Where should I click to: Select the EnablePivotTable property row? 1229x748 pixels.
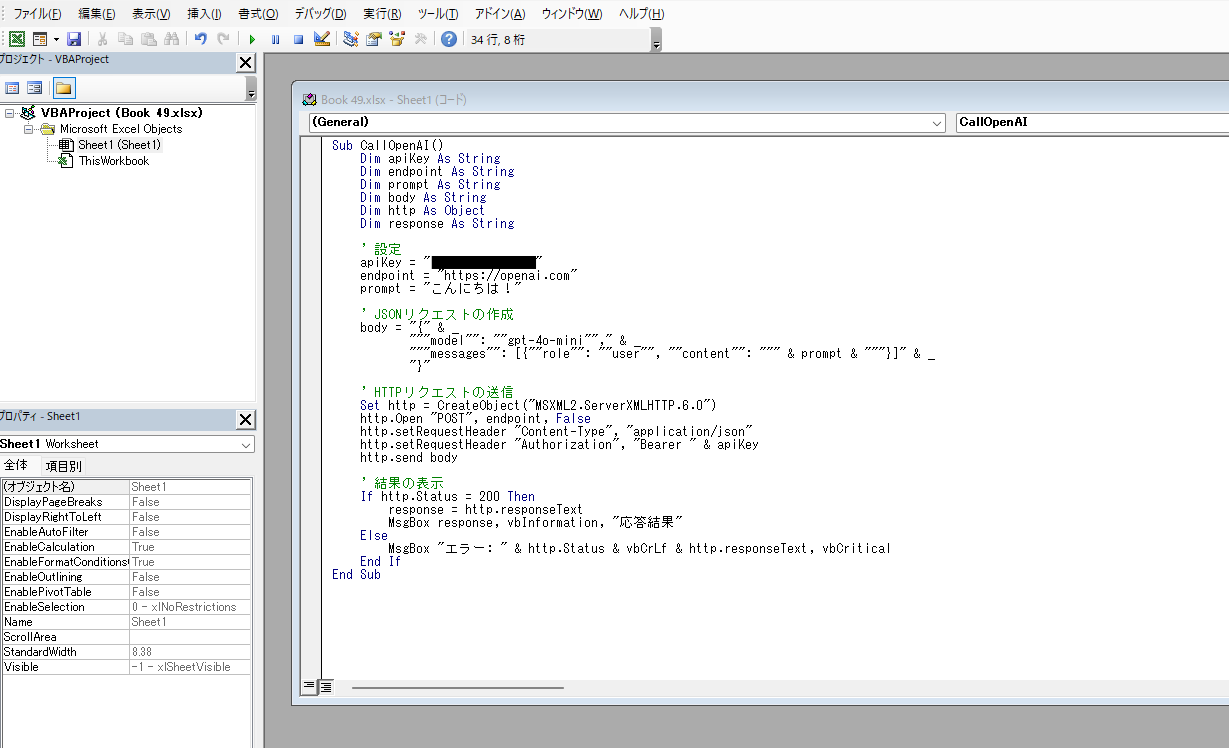point(126,592)
